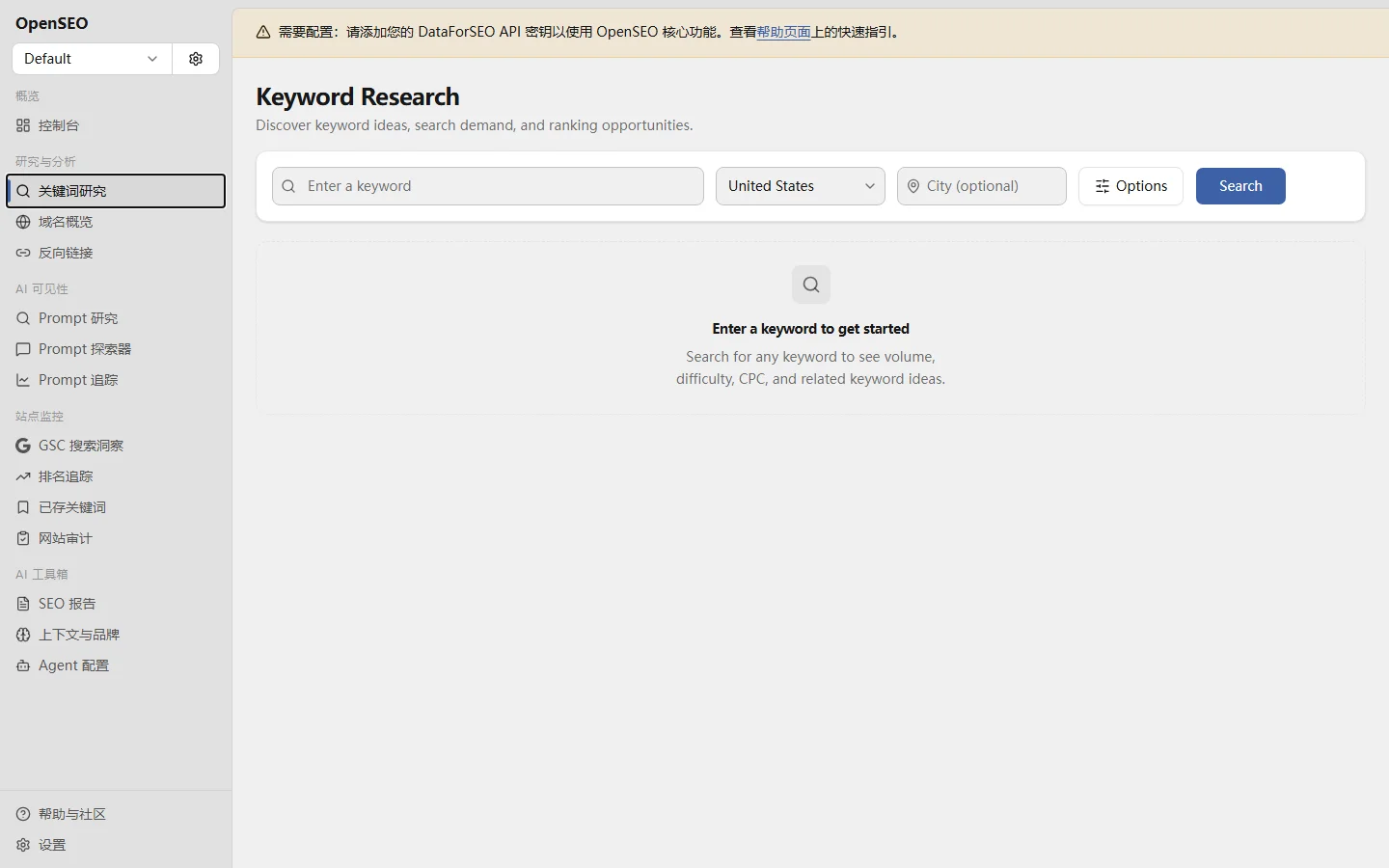Click the clipboard check icon for 网站审计
Image resolution: width=1389 pixels, height=868 pixels.
pos(23,538)
